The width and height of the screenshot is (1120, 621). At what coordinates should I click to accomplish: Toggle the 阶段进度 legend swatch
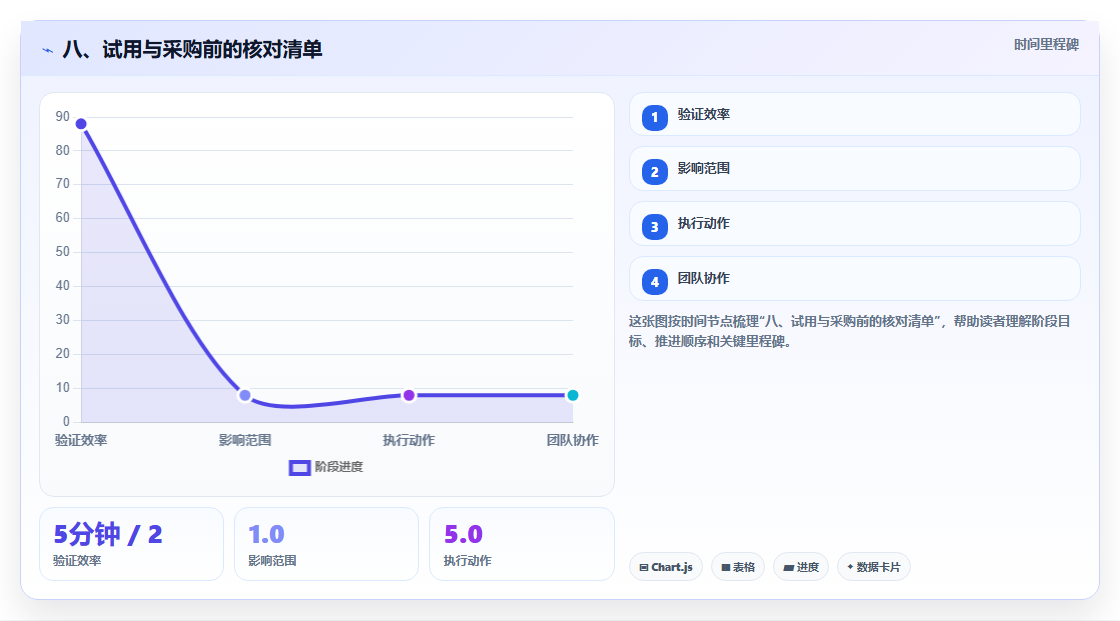pos(299,467)
